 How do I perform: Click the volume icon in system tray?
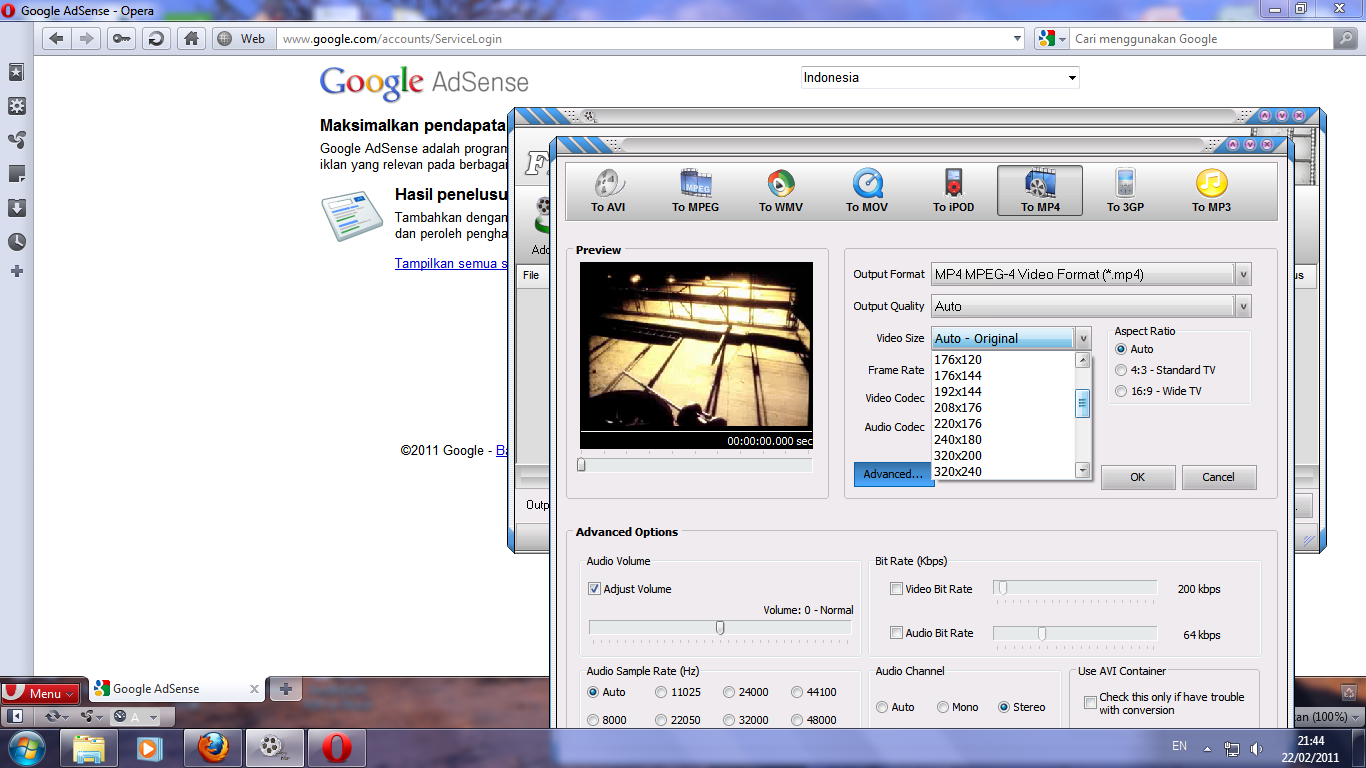(1256, 748)
